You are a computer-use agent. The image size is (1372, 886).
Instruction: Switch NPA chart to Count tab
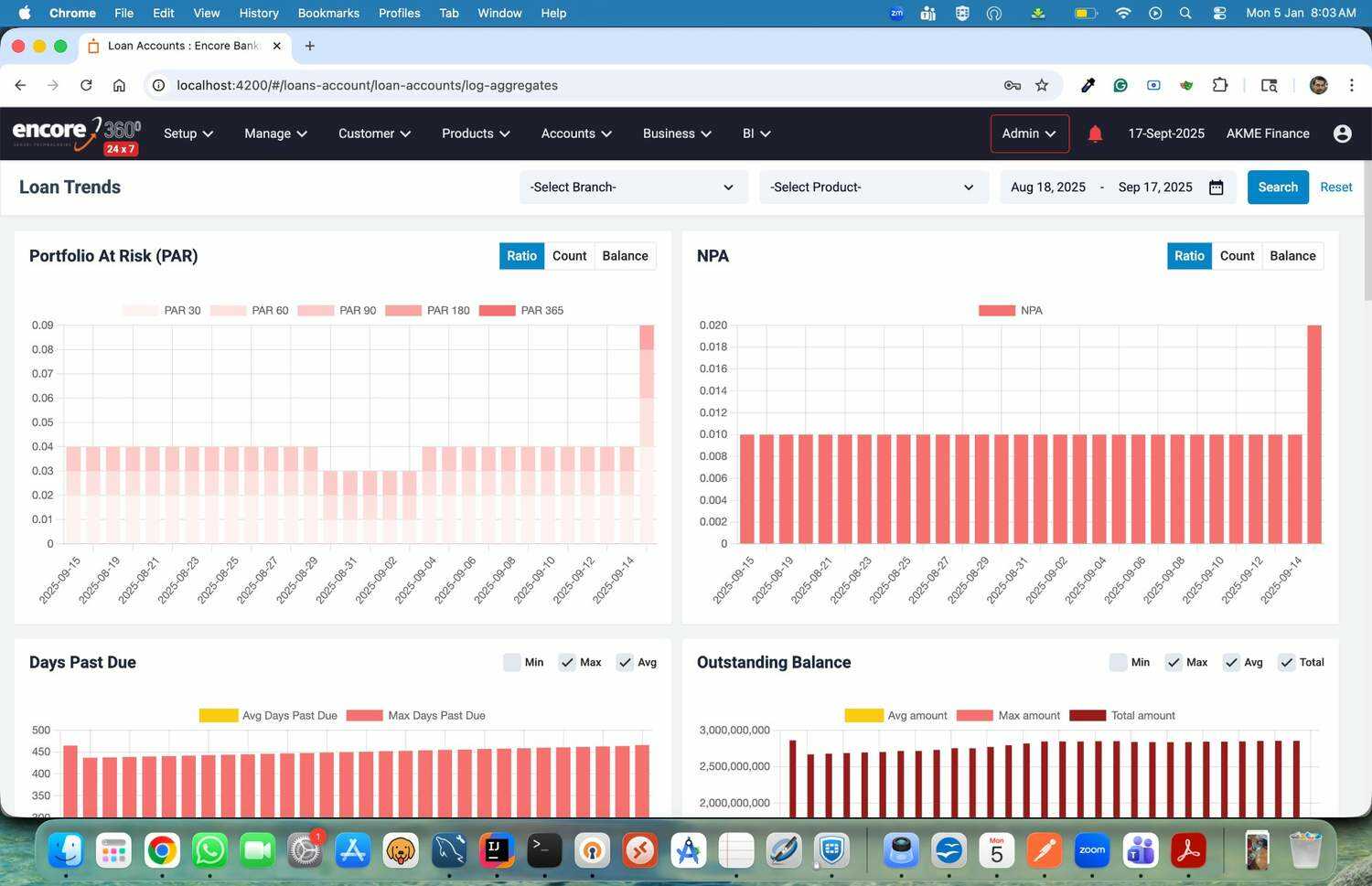pyautogui.click(x=1237, y=256)
